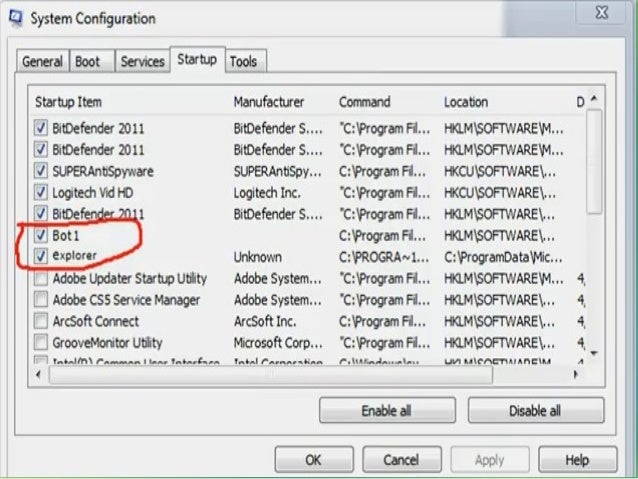Viewport: 638px width, 479px height.
Task: Enable Adobe Updater Startup Utility checkbox
Action: (x=41, y=278)
